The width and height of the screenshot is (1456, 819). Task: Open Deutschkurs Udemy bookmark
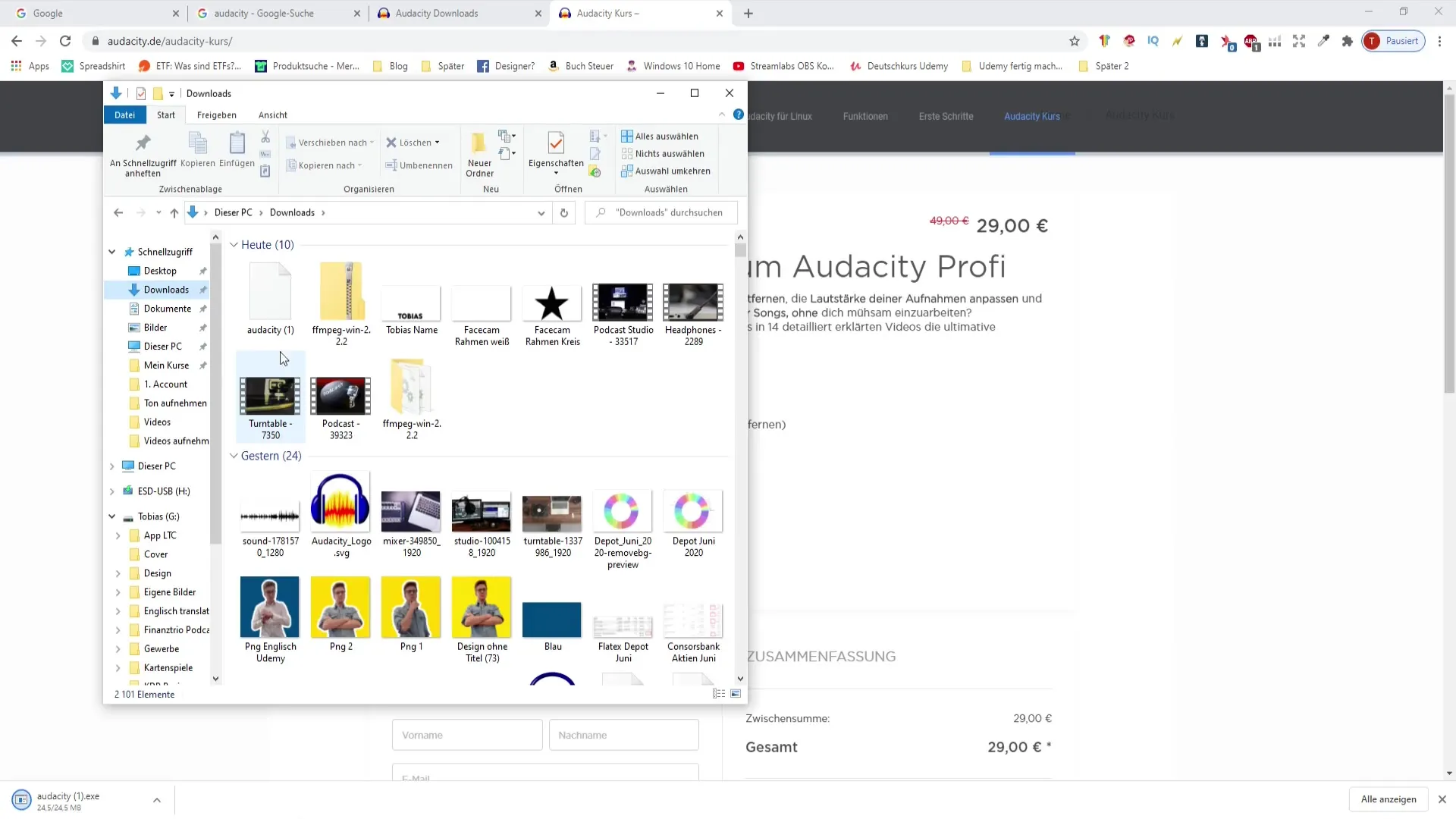pos(899,66)
